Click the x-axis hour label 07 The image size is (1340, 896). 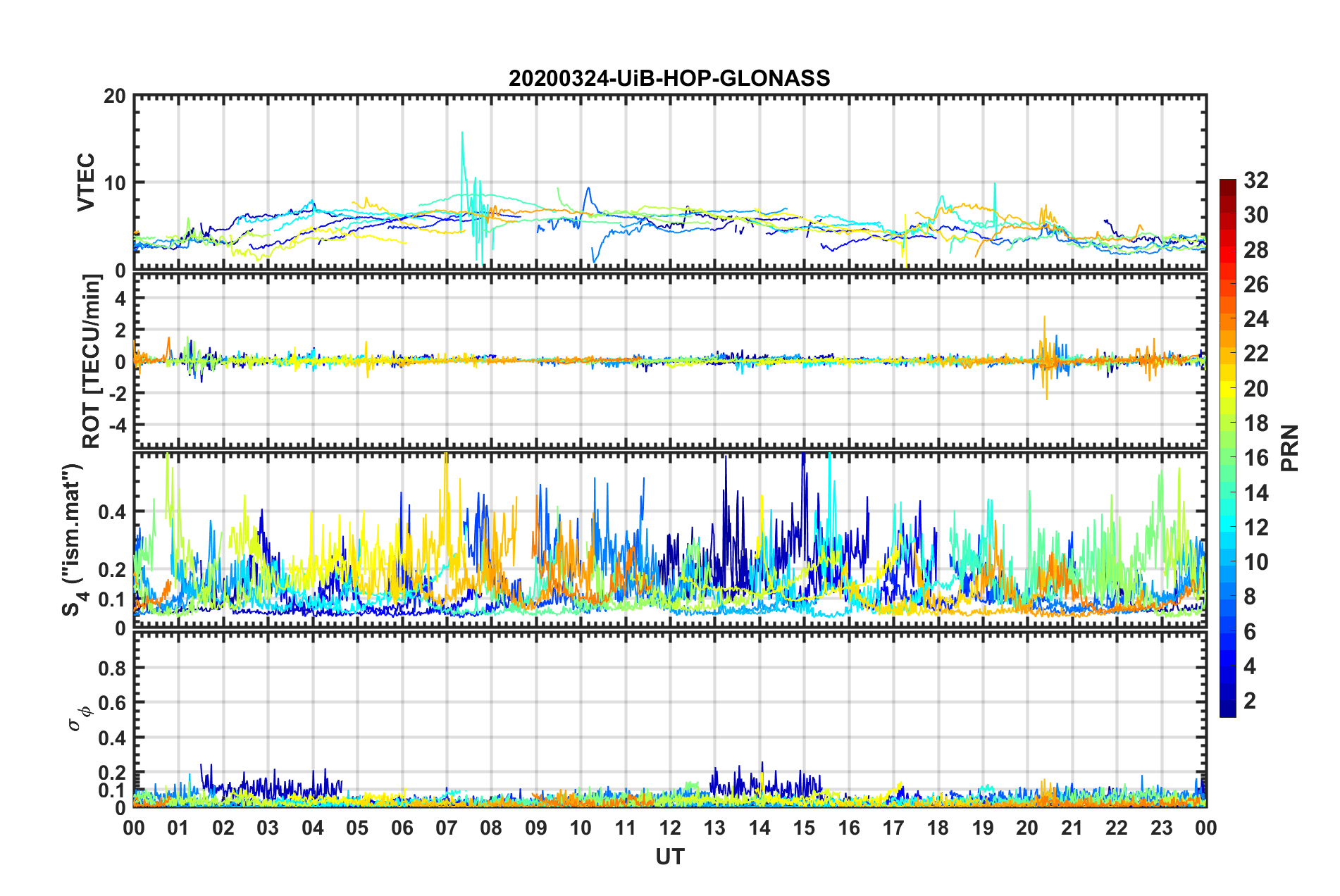click(x=447, y=828)
